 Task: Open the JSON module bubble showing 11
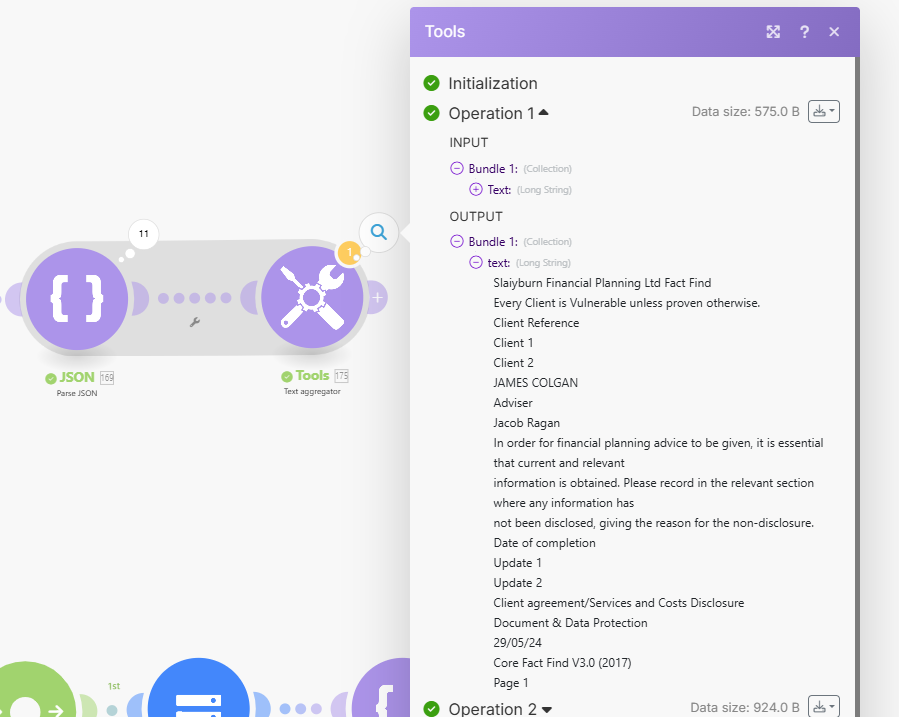[x=143, y=234]
